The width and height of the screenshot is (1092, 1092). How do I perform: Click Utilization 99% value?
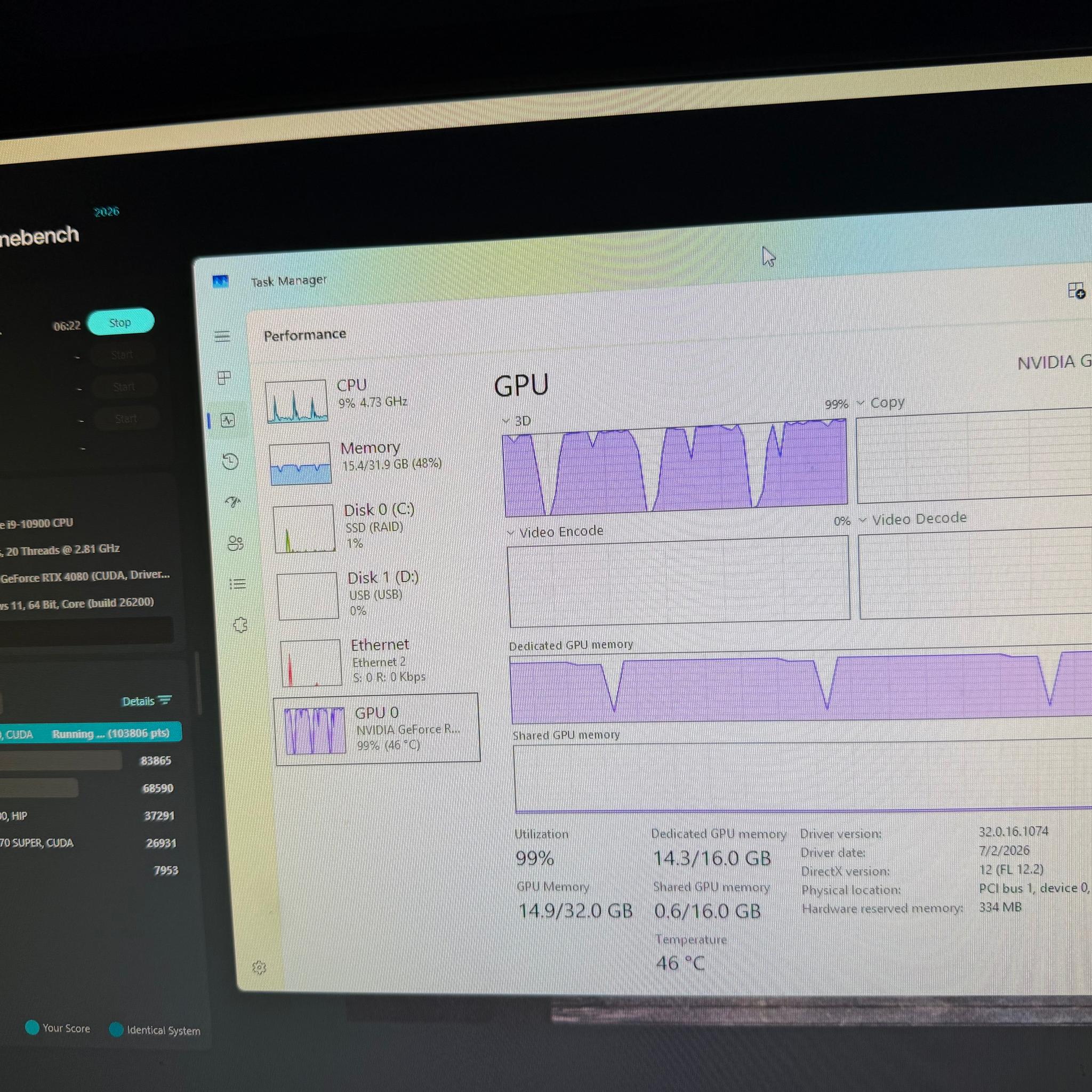[535, 858]
